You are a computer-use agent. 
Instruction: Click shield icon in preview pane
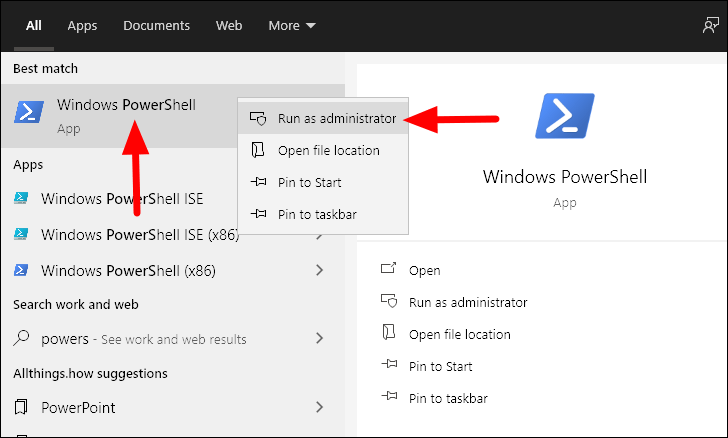pos(389,301)
